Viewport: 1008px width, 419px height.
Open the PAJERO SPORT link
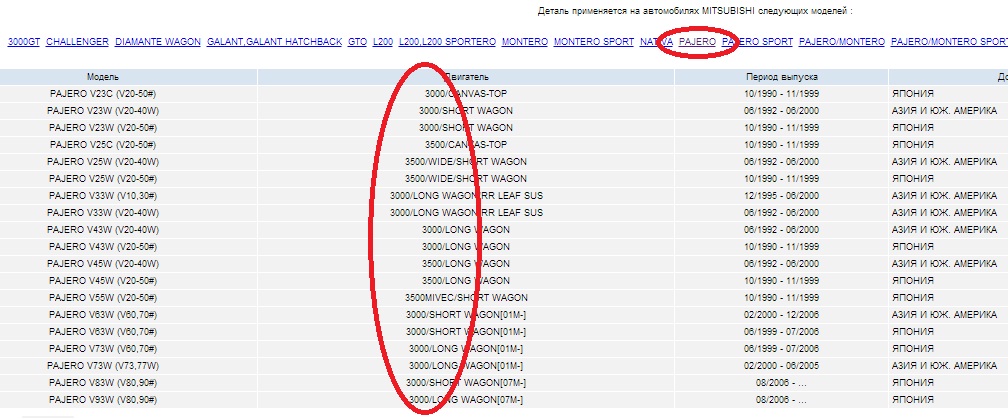click(757, 42)
